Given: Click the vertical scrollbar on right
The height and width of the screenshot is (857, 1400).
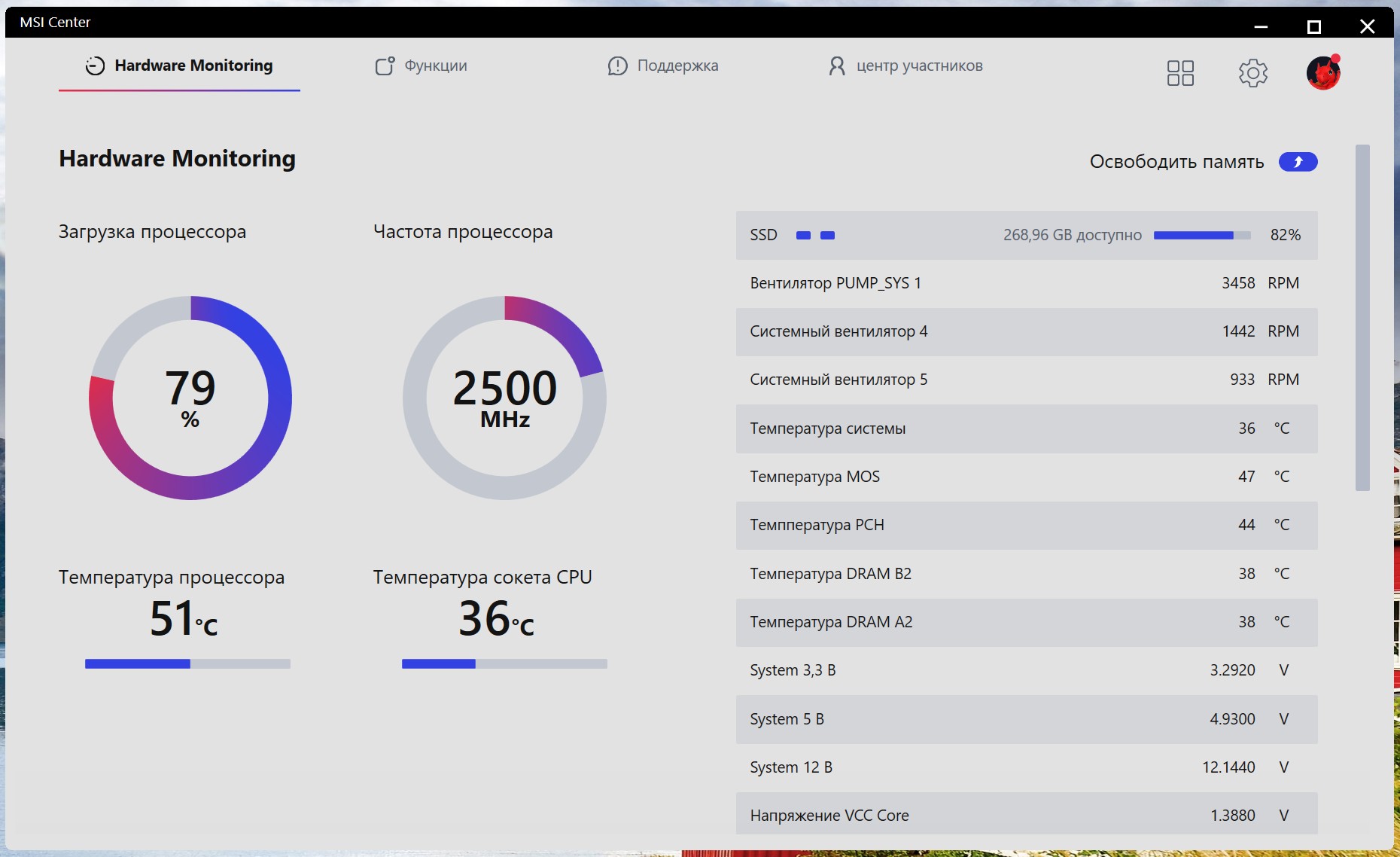Looking at the screenshot, I should point(1362,318).
